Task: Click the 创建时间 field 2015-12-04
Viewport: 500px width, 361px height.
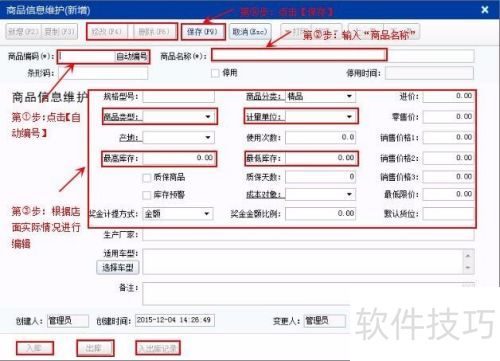Action: point(175,320)
